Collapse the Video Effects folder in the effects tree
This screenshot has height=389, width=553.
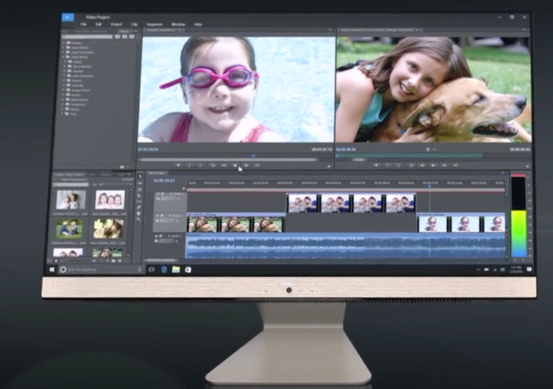coord(64,57)
